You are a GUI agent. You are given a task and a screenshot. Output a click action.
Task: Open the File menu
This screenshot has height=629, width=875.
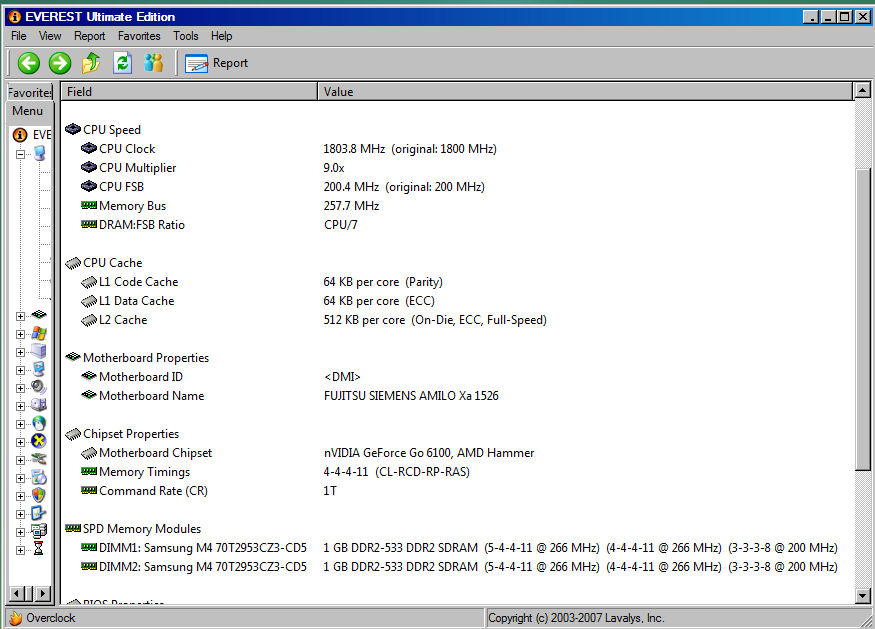pos(18,36)
